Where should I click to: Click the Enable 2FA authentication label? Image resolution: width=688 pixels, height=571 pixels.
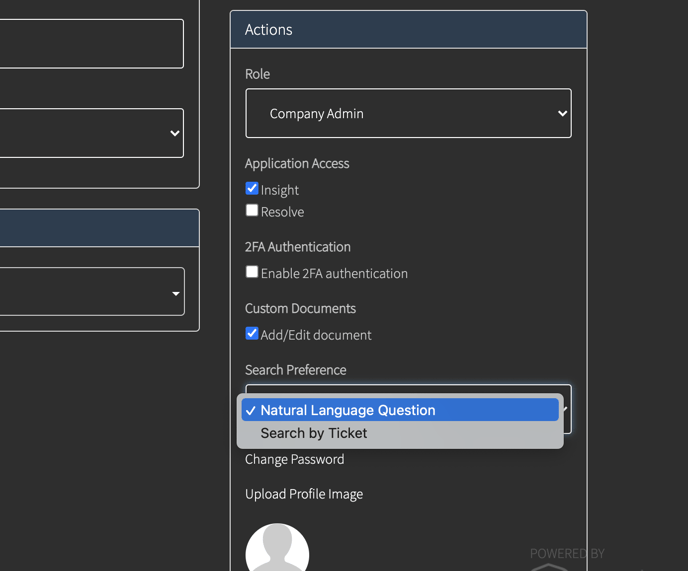334,273
